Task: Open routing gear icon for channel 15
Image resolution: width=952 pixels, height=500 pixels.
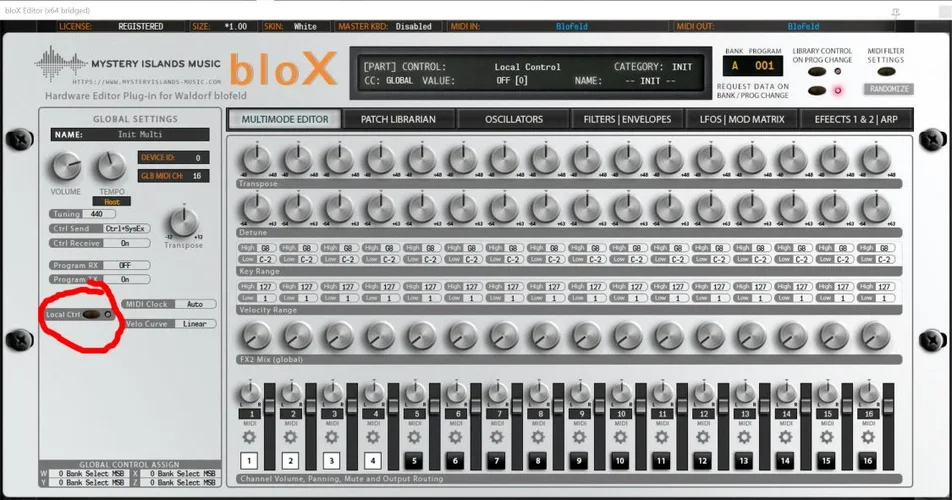Action: [x=826, y=437]
